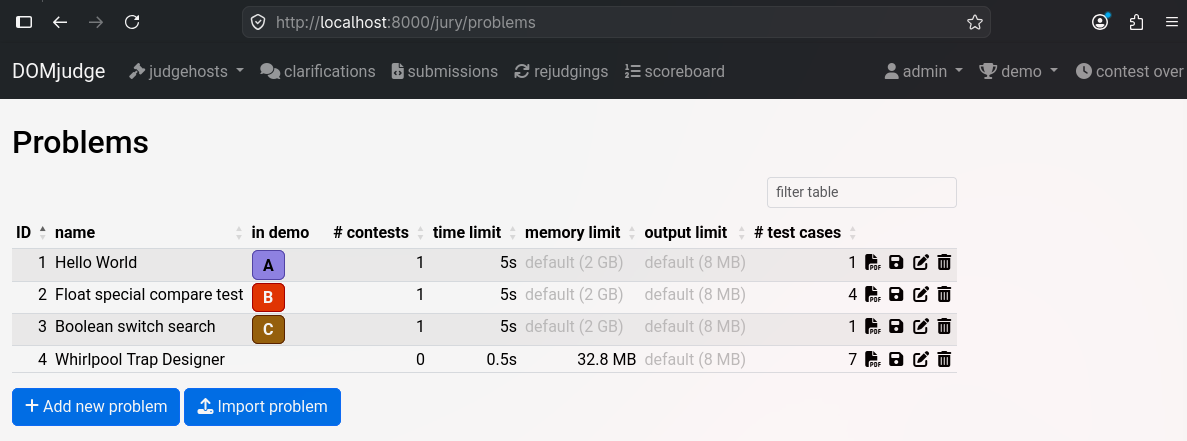Edit Boolean switch search problem

(921, 327)
